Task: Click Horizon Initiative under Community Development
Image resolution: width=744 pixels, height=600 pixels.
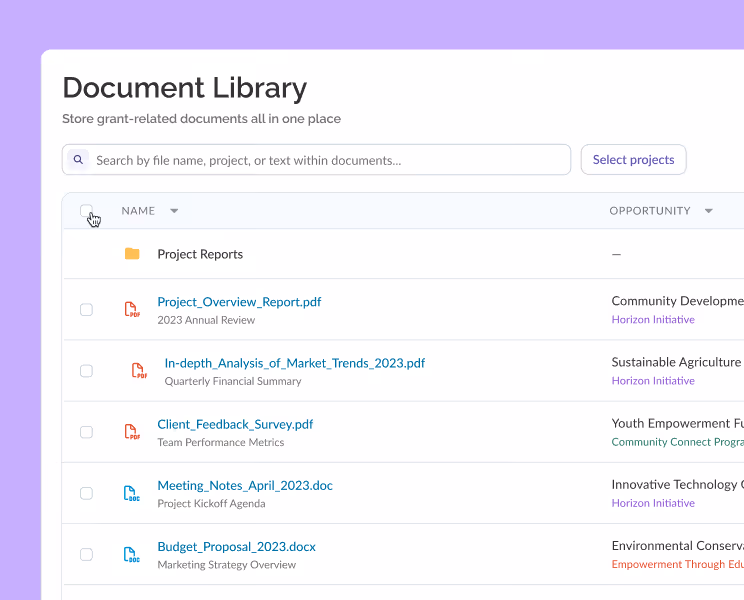Action: pos(653,320)
